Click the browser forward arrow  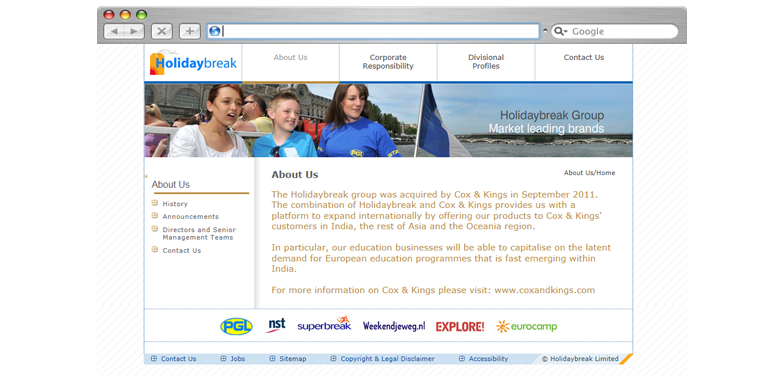click(133, 31)
